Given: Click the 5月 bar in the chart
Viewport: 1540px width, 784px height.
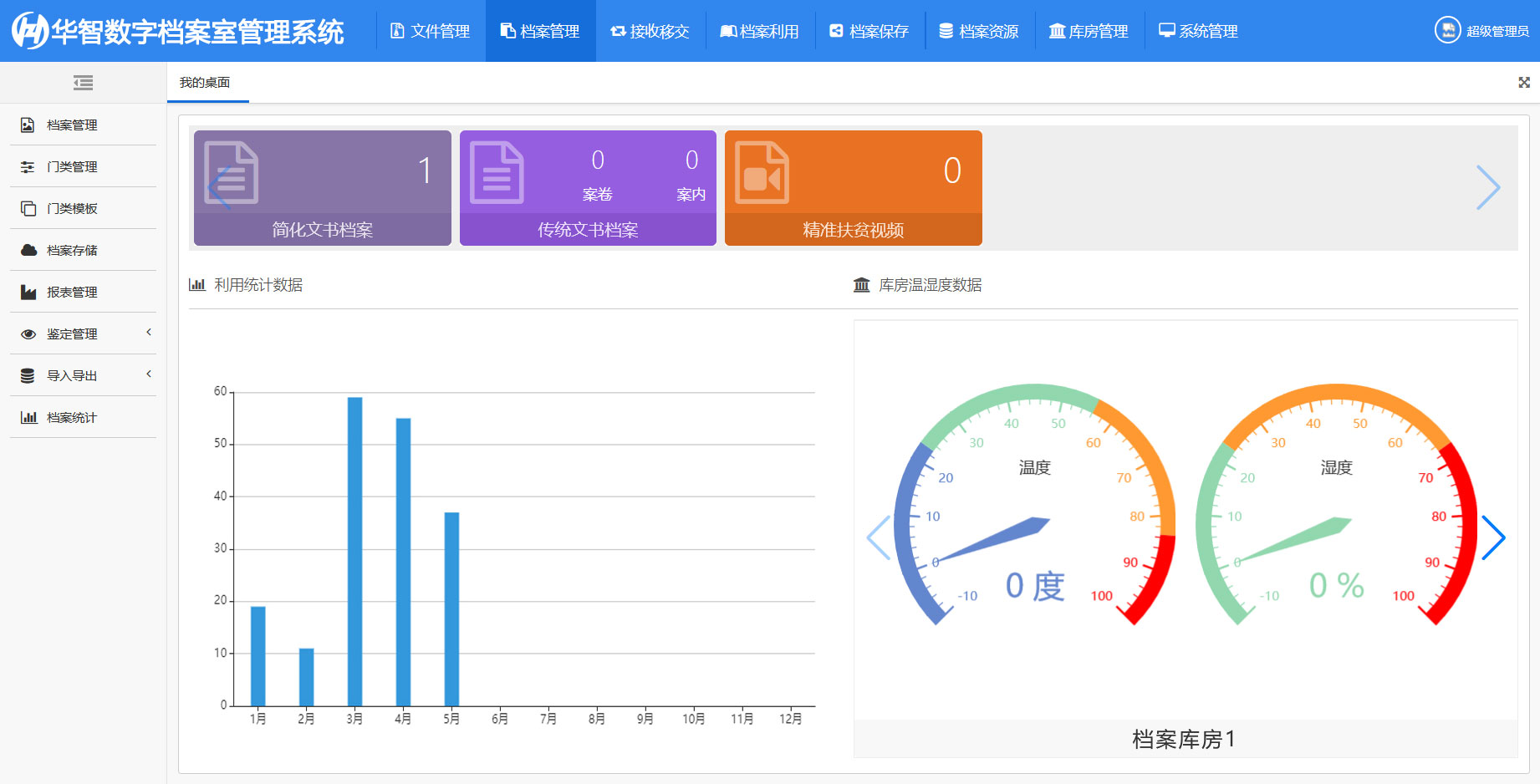Looking at the screenshot, I should coord(451,609).
